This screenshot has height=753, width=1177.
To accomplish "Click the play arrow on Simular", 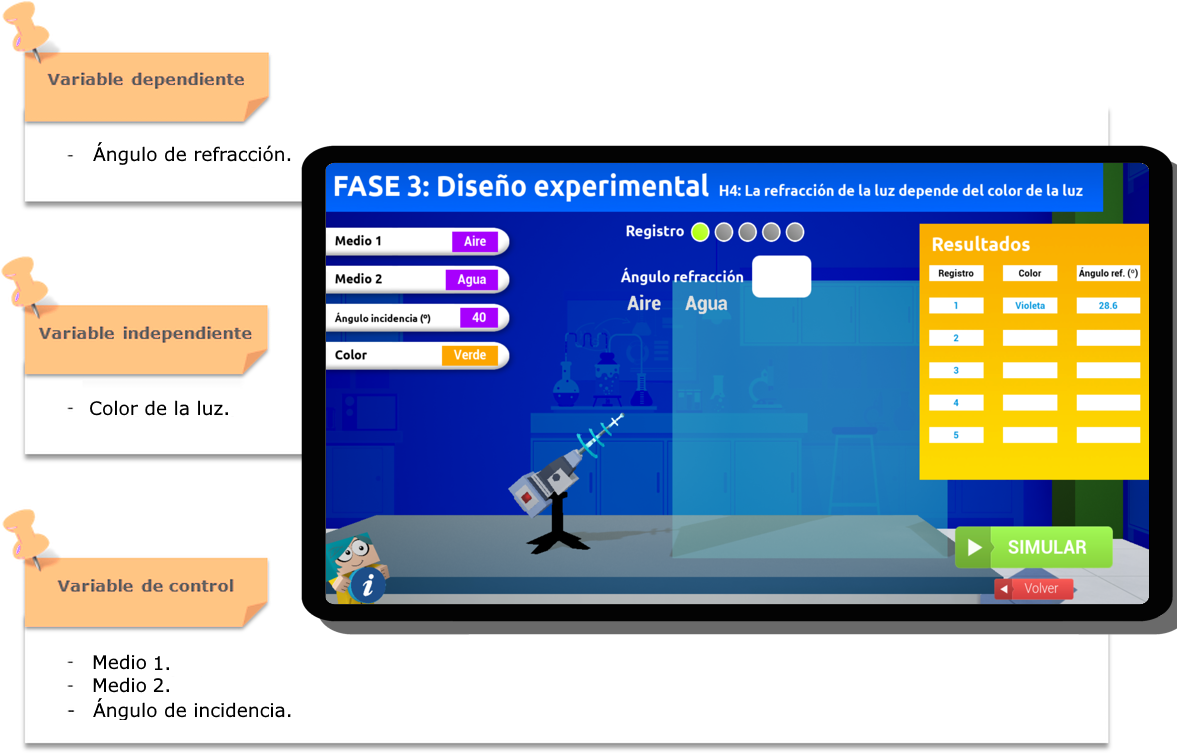I will (x=973, y=548).
